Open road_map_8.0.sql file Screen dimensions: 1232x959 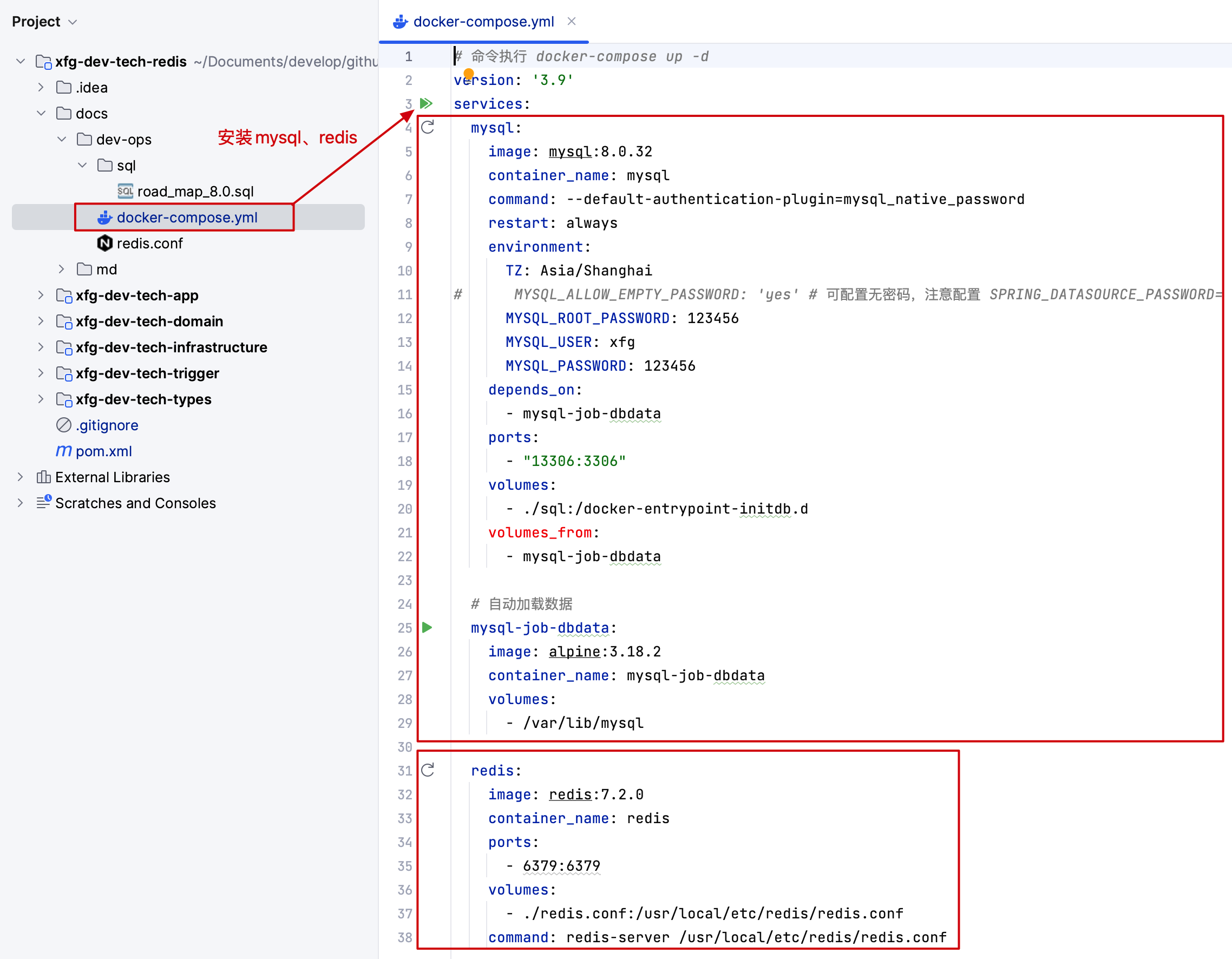click(195, 191)
